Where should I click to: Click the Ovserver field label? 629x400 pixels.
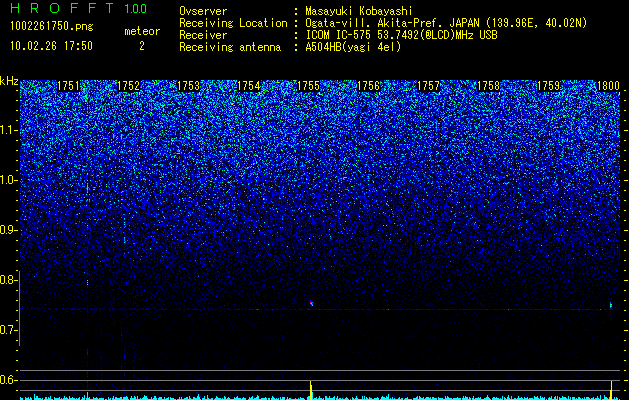203,11
